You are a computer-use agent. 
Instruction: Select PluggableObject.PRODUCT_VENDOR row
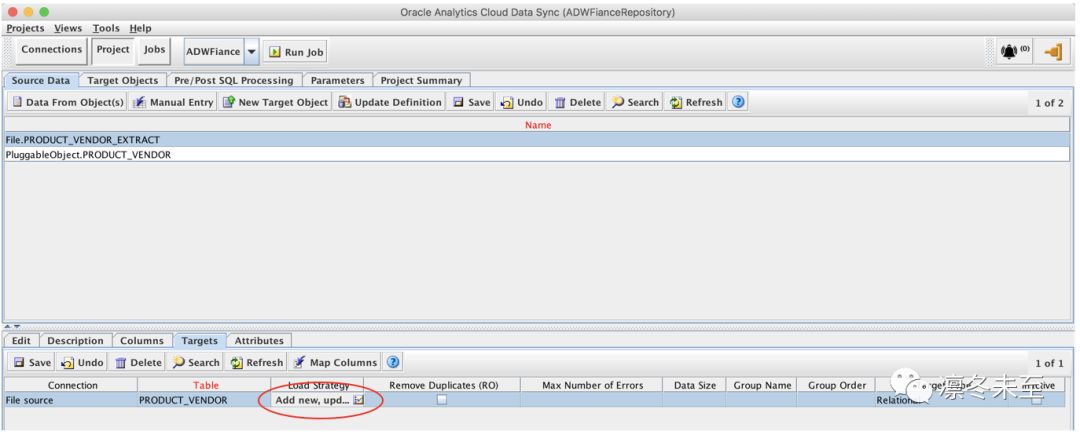538,155
